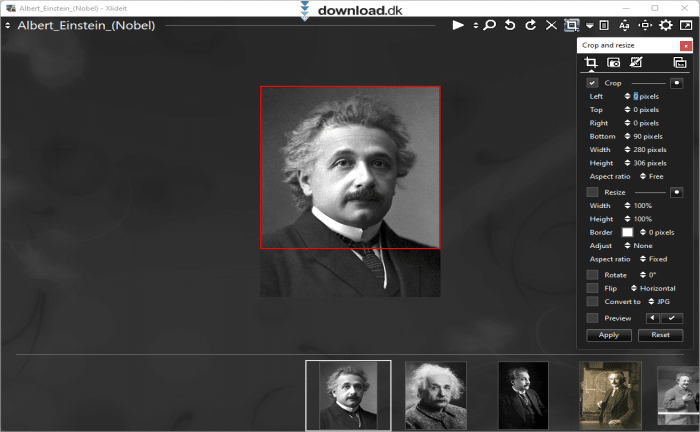The width and height of the screenshot is (700, 432).
Task: Select the white-haired older Einstein thumbnail
Action: (x=436, y=395)
